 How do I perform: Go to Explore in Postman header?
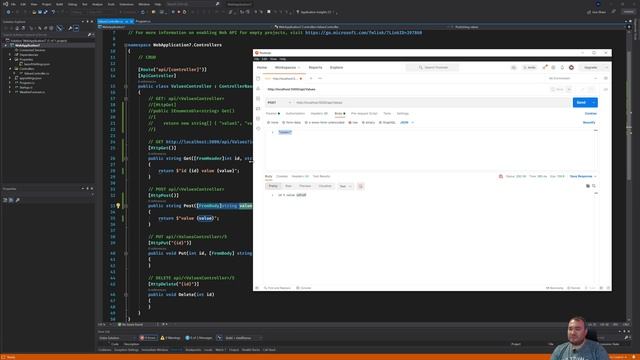[336, 67]
